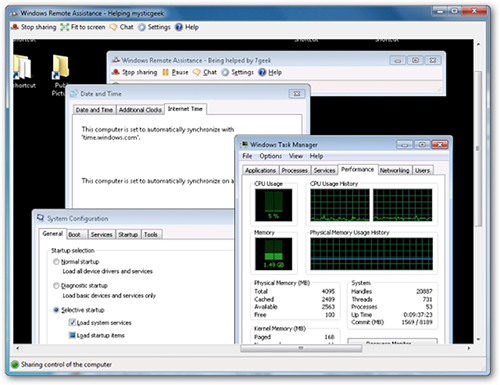Image resolution: width=500 pixels, height=385 pixels.
Task: Click the vertical scrollbar down arrow
Action: pos(478,339)
